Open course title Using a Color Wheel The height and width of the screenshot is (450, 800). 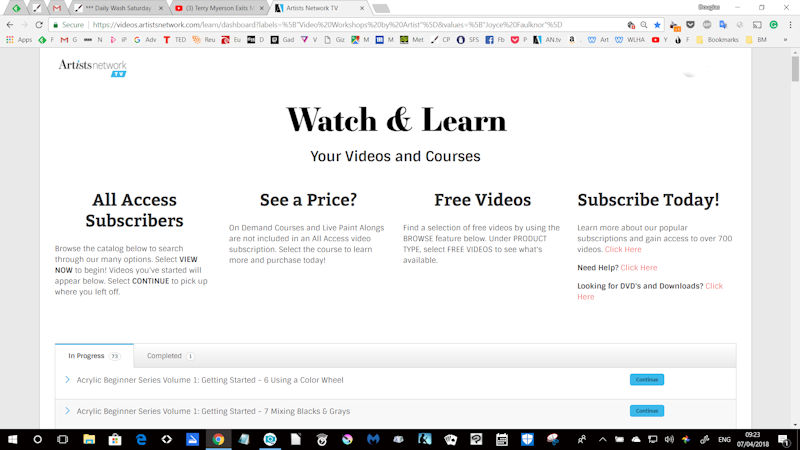pos(210,380)
